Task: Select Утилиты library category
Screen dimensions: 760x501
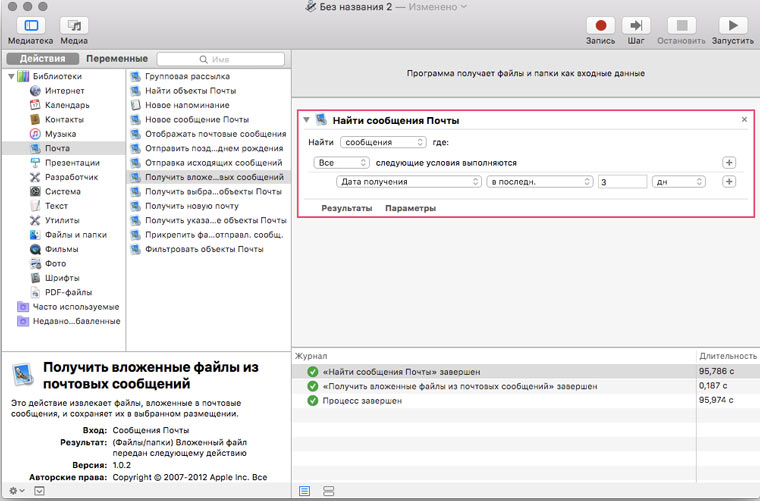Action: point(62,220)
